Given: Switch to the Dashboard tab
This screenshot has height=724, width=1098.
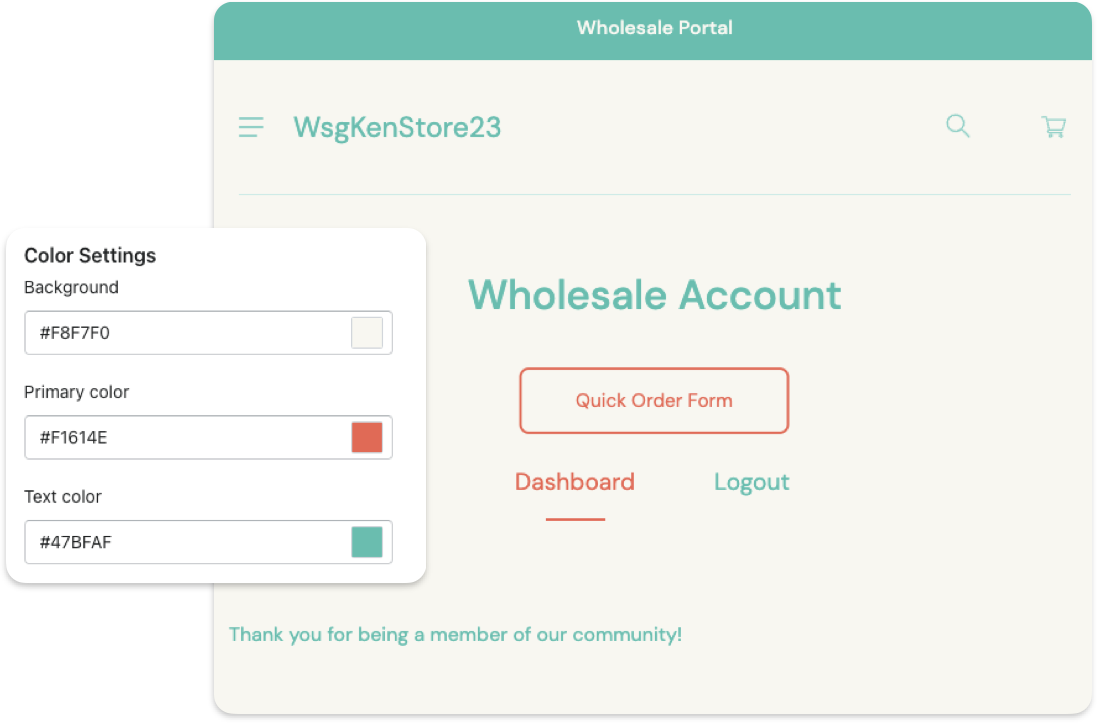Looking at the screenshot, I should click(575, 482).
